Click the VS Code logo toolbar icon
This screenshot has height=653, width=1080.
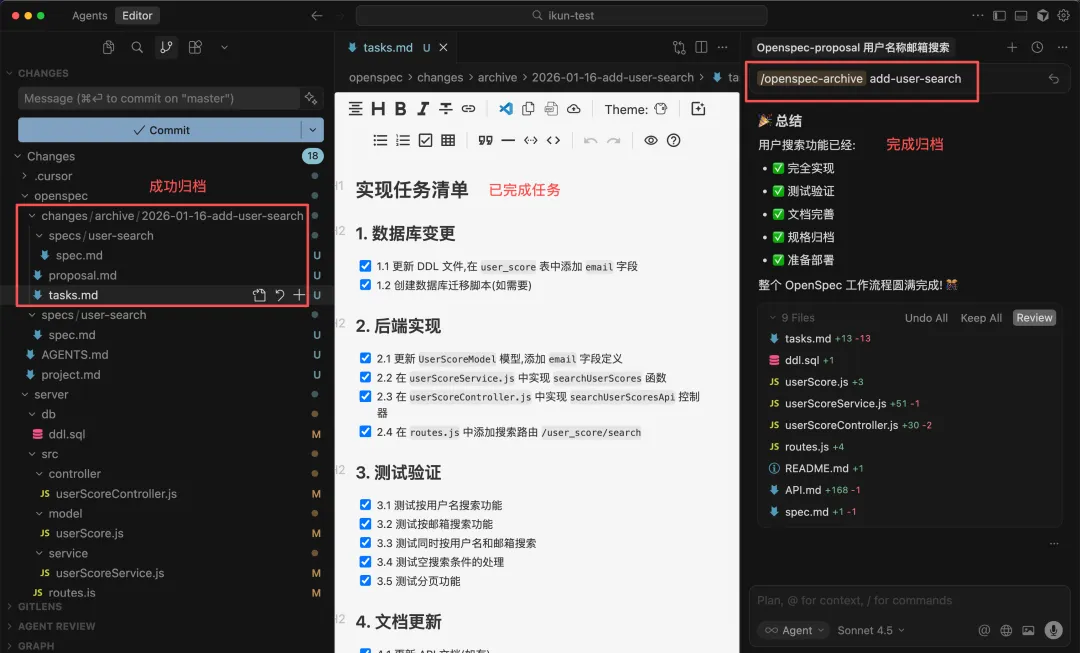click(506, 109)
